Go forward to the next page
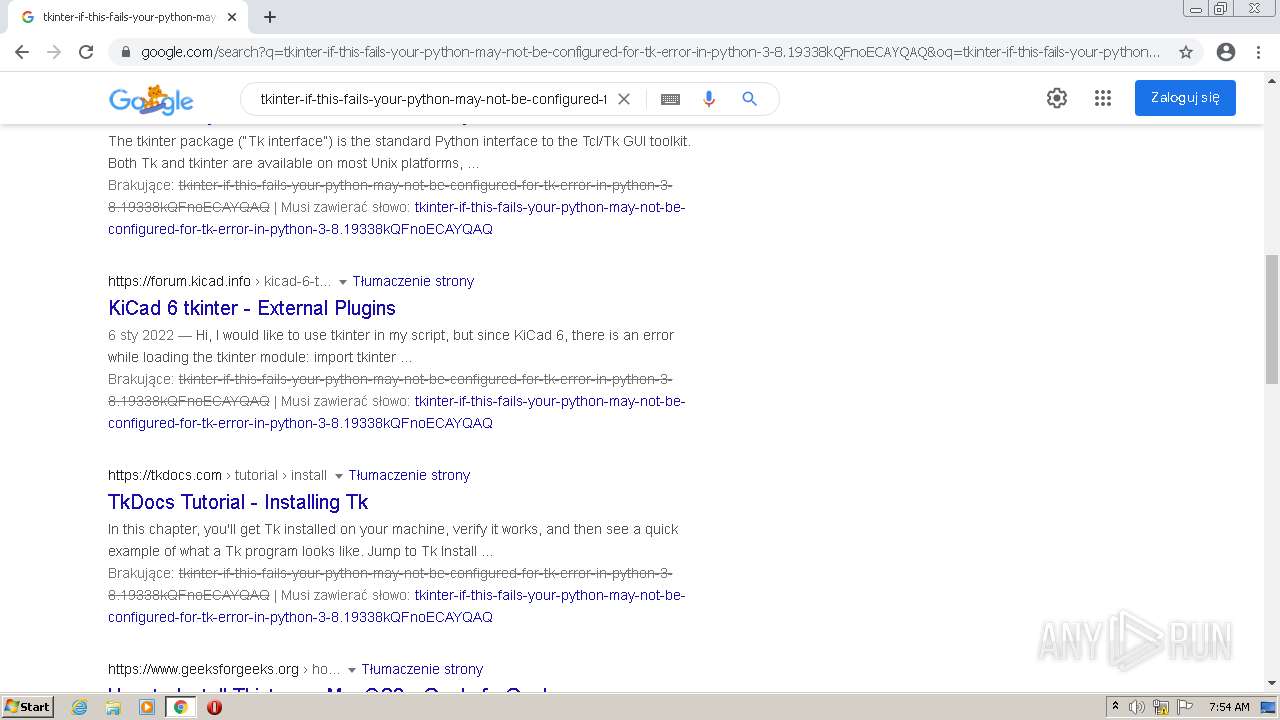 (54, 52)
